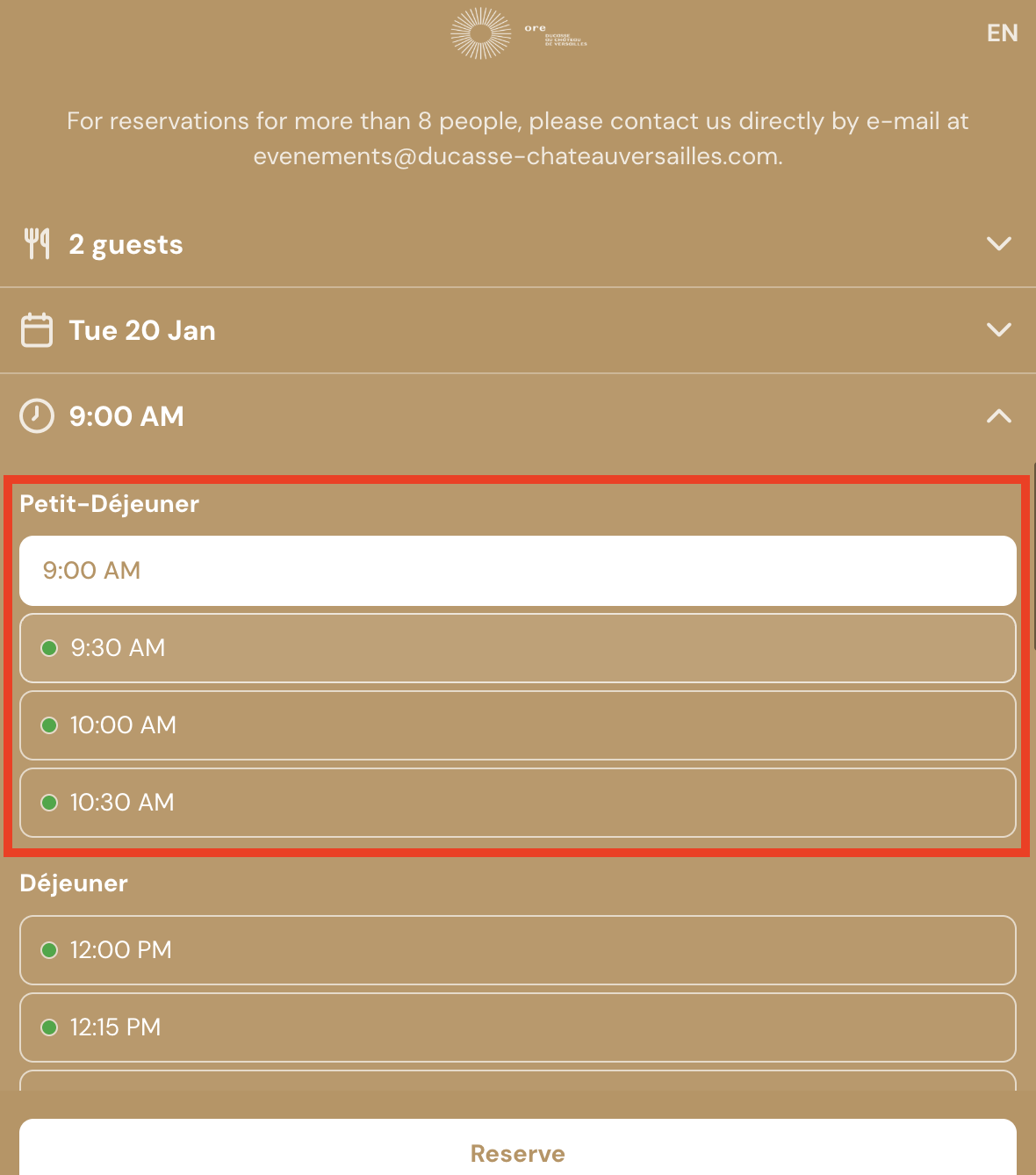Pick the 10:30 AM time slot
Viewport: 1036px width, 1175px height.
coord(518,803)
